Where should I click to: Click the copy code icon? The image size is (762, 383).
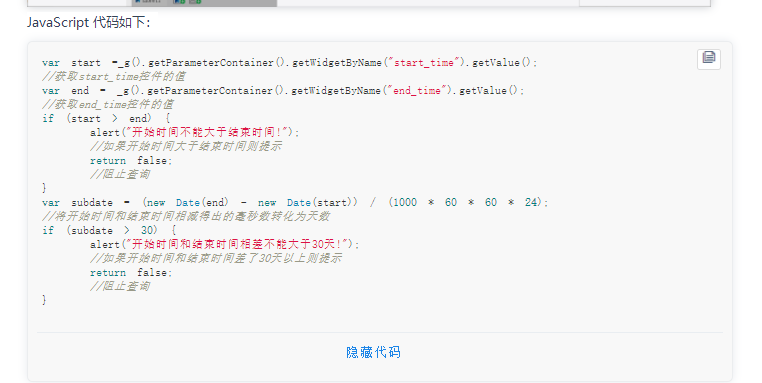pyautogui.click(x=709, y=59)
